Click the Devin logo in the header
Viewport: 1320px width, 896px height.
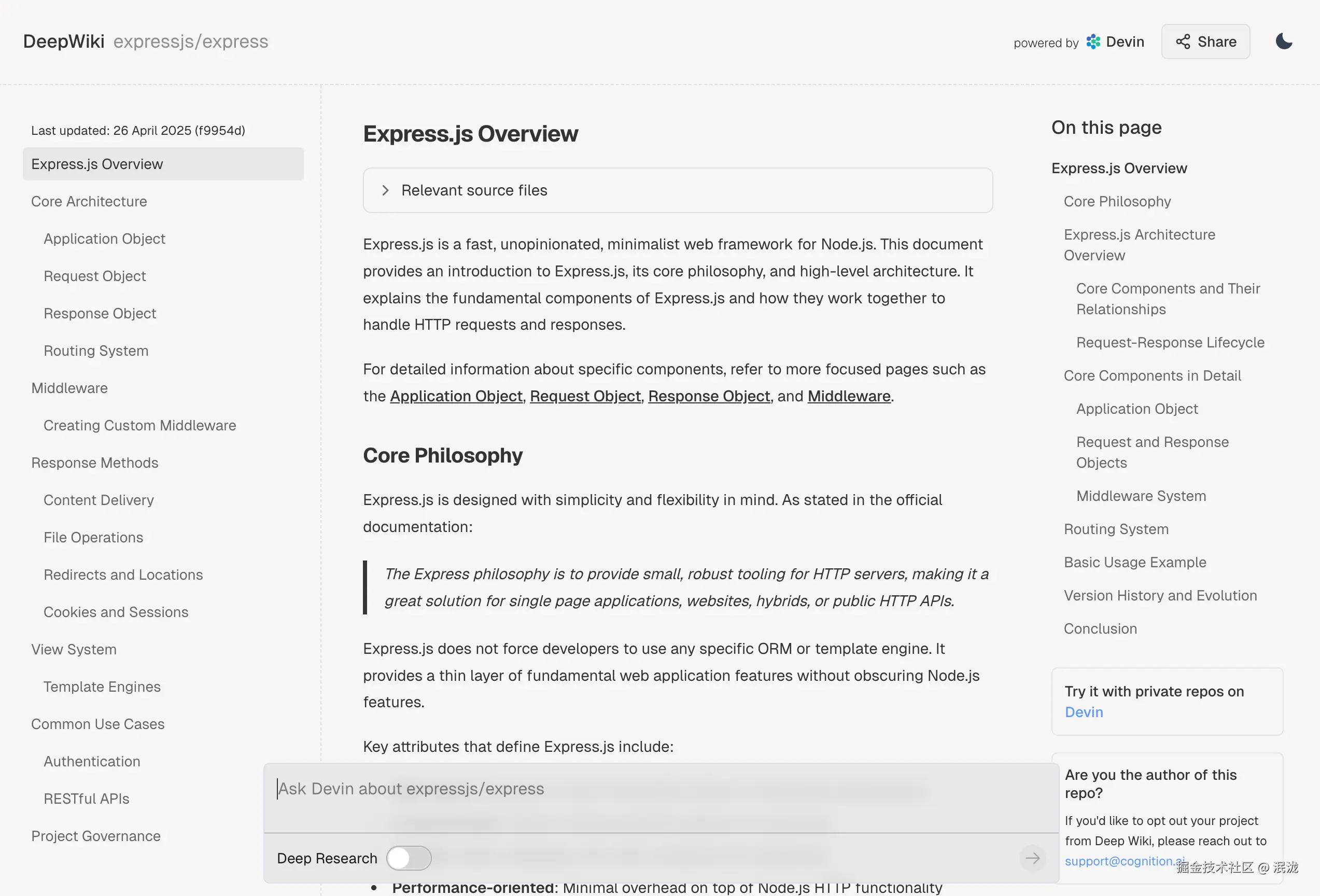1093,41
